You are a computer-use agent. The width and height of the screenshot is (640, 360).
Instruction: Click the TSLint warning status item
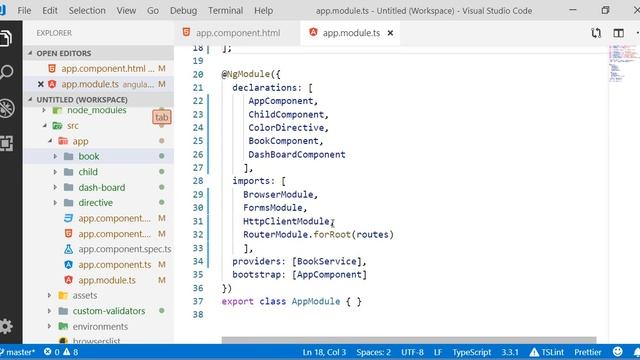pos(547,352)
